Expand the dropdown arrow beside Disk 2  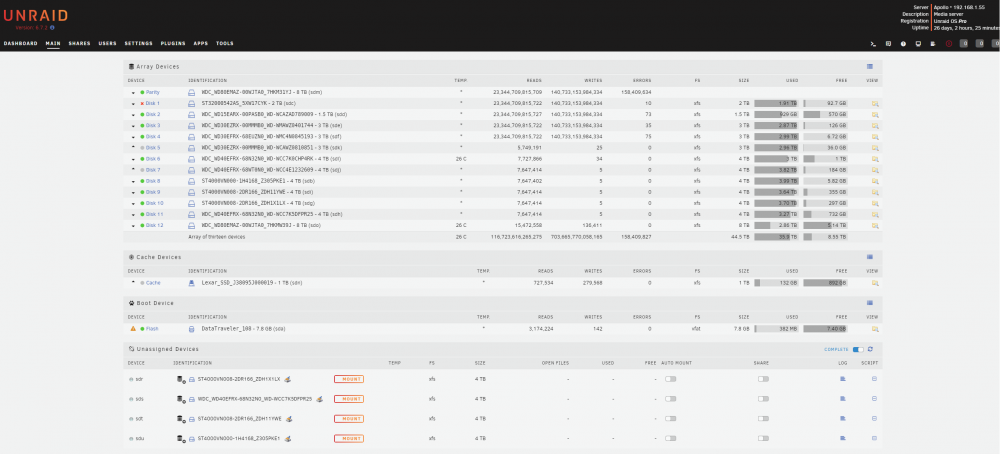(x=133, y=115)
